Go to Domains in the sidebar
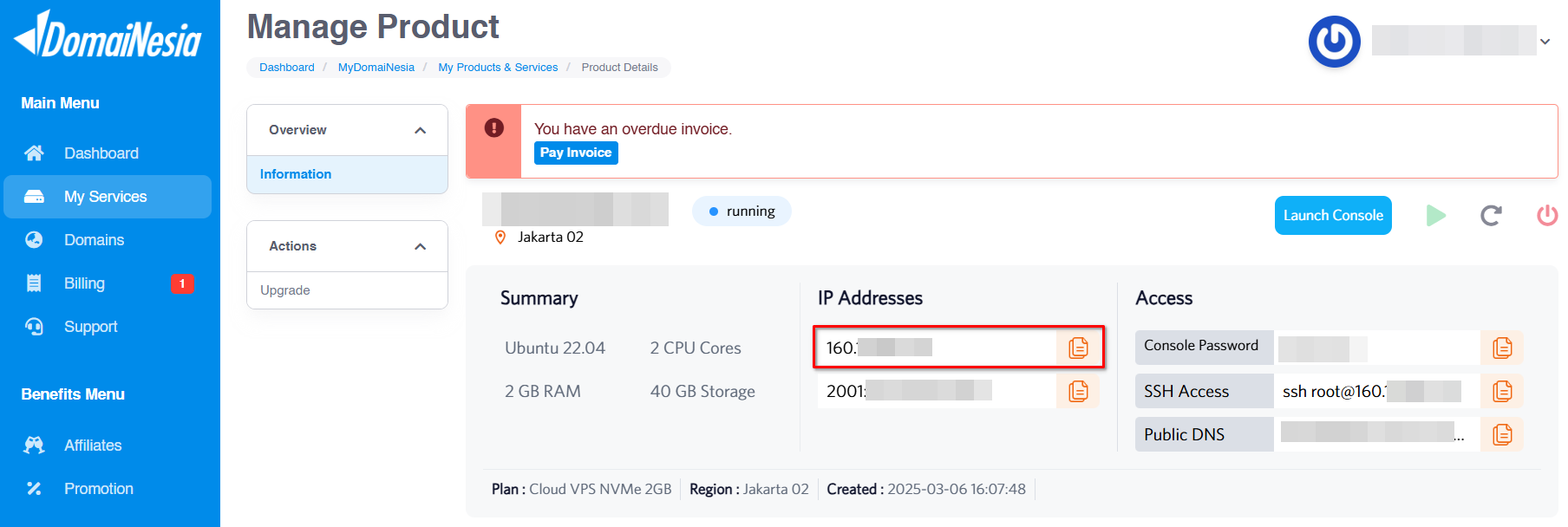The image size is (1568, 527). pyautogui.click(x=94, y=240)
